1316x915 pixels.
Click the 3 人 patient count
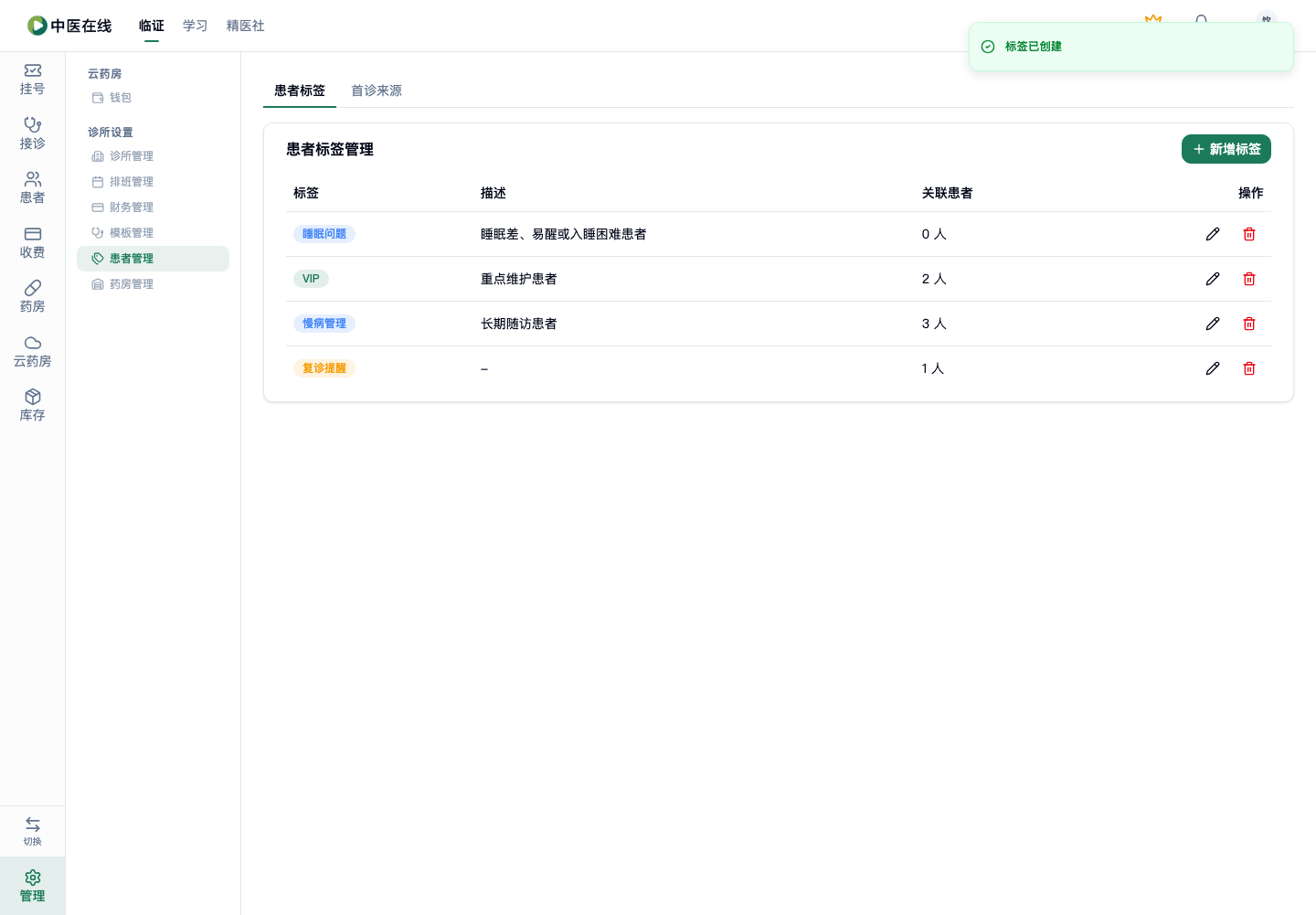coord(934,324)
